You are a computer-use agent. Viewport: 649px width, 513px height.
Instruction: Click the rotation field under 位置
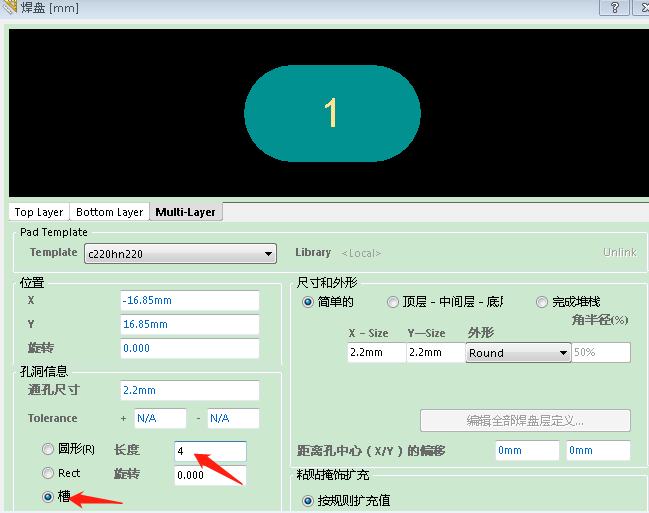[190, 348]
